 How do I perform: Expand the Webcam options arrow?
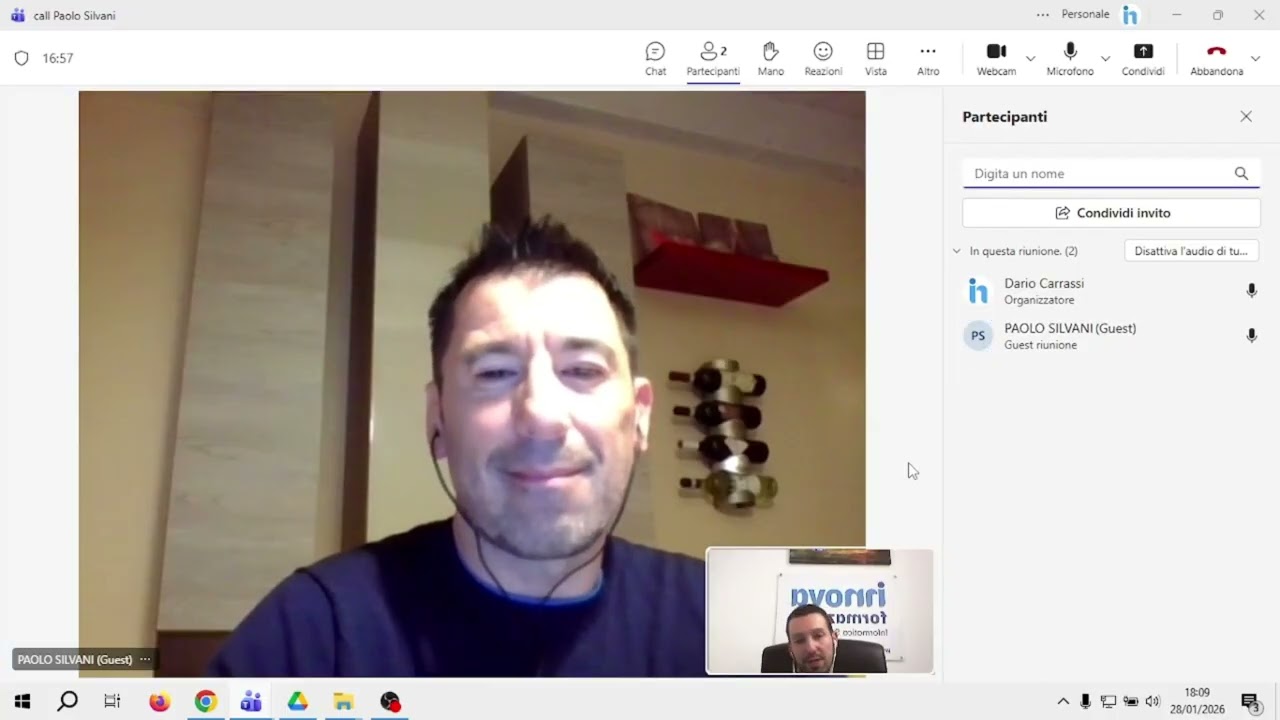(1030, 59)
